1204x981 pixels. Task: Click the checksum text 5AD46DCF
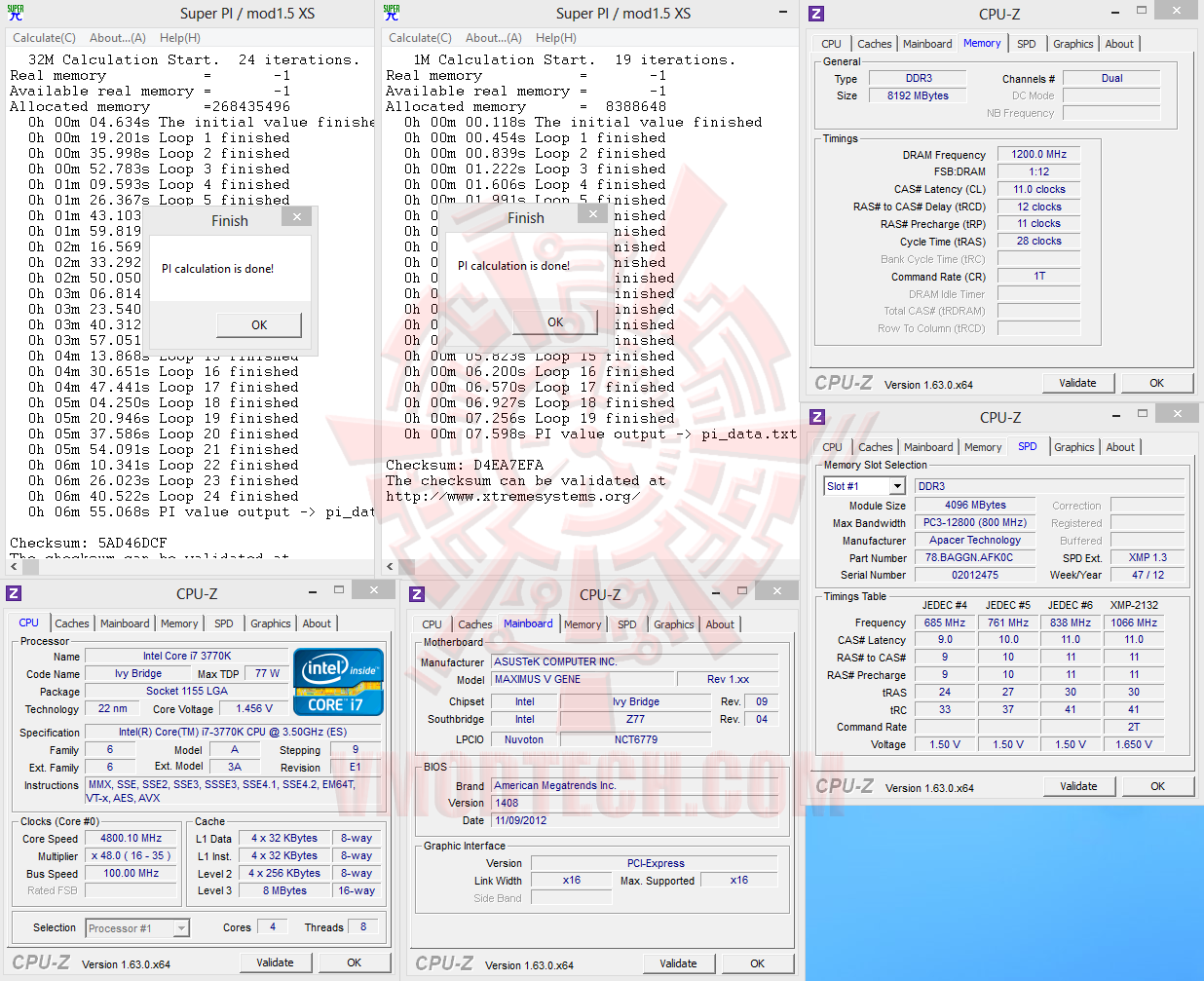tap(132, 543)
